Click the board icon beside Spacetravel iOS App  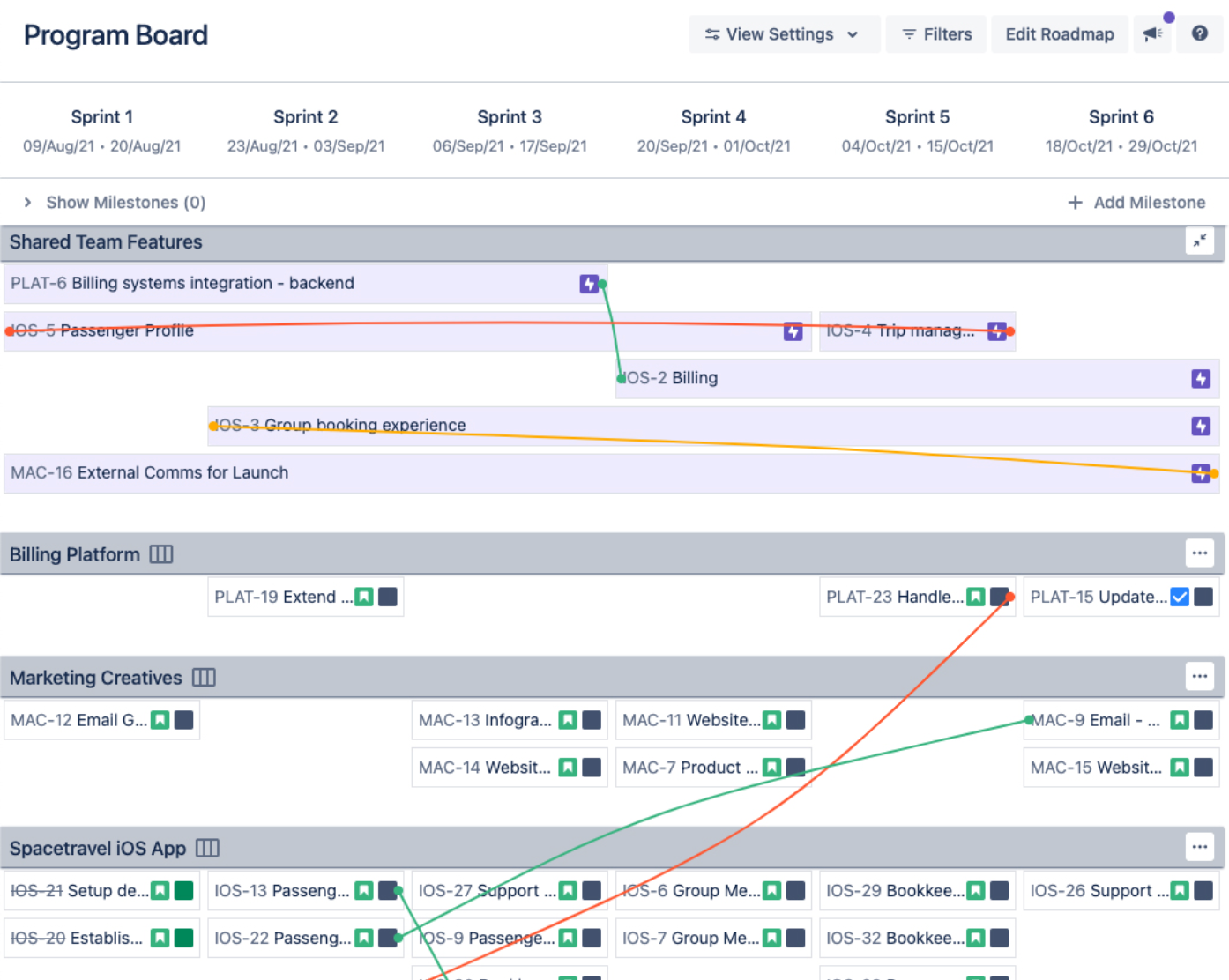(208, 848)
